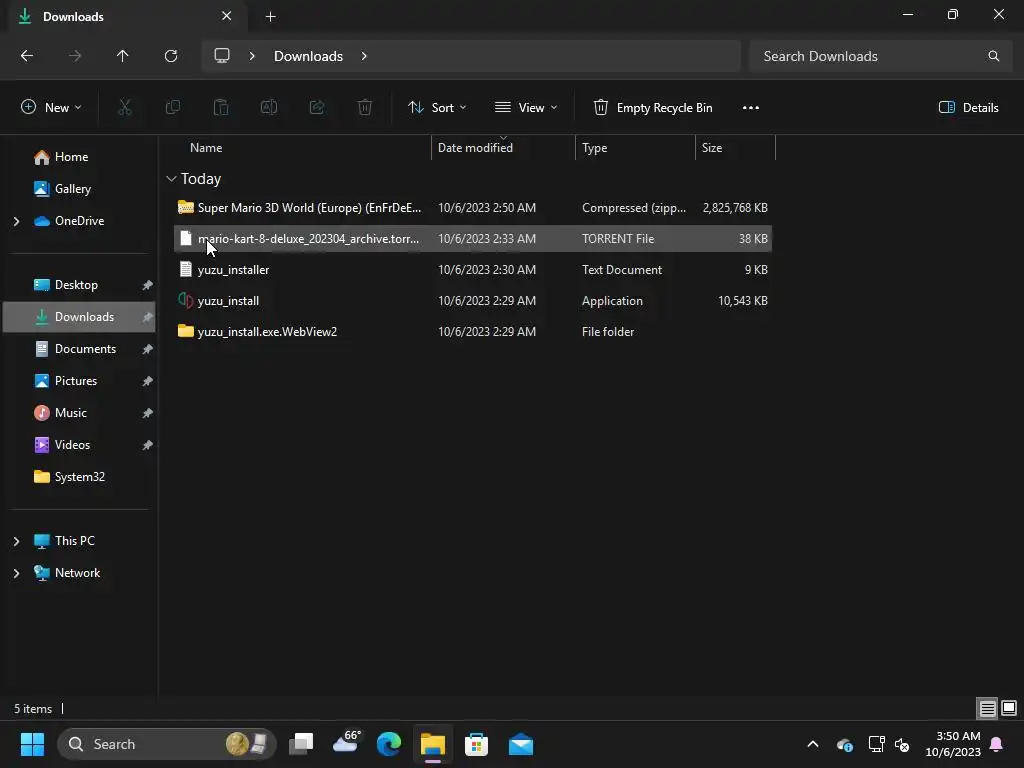
Task: Select Music in quick access
Action: coord(78,413)
